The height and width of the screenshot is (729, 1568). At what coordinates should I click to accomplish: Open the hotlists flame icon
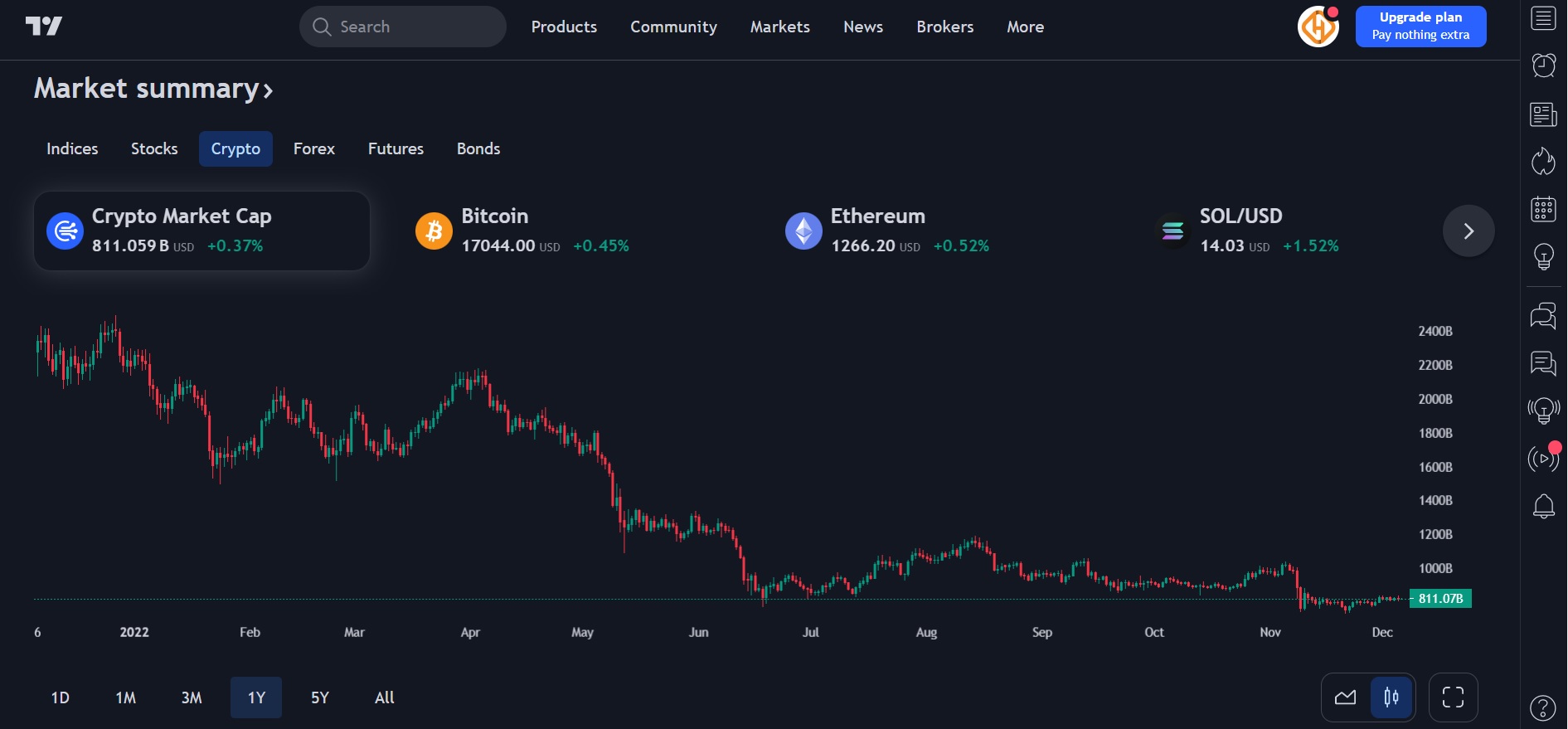(1543, 161)
